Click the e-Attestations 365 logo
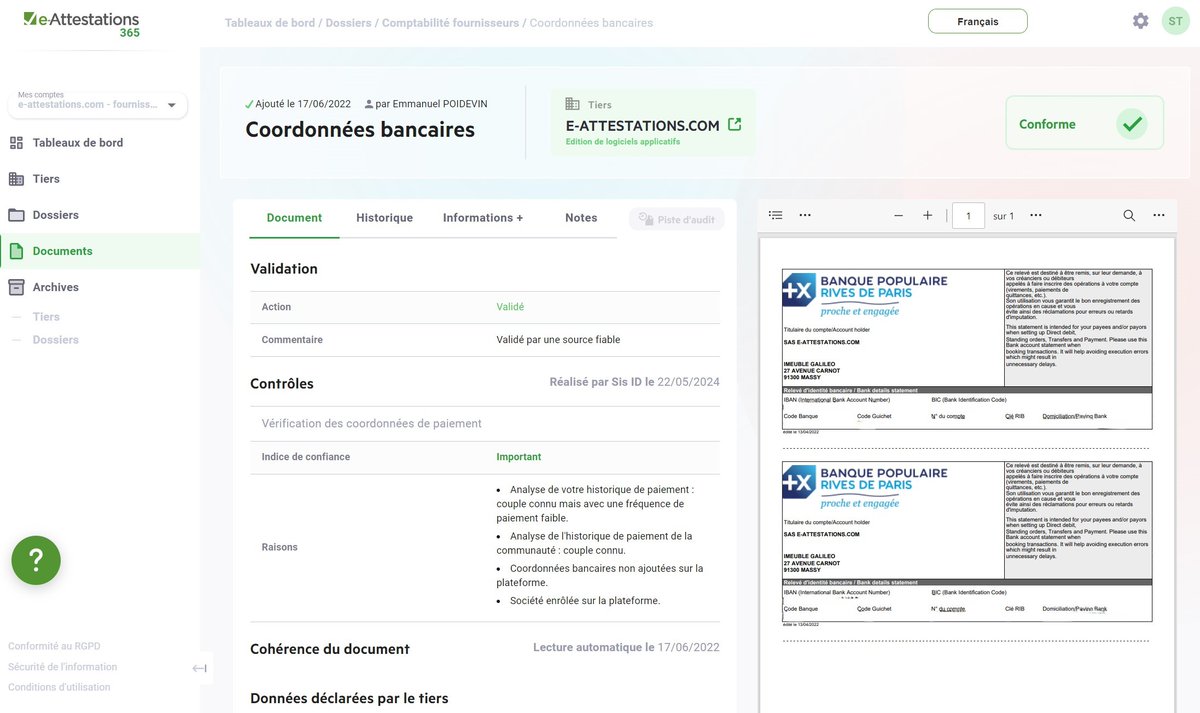 tap(82, 24)
